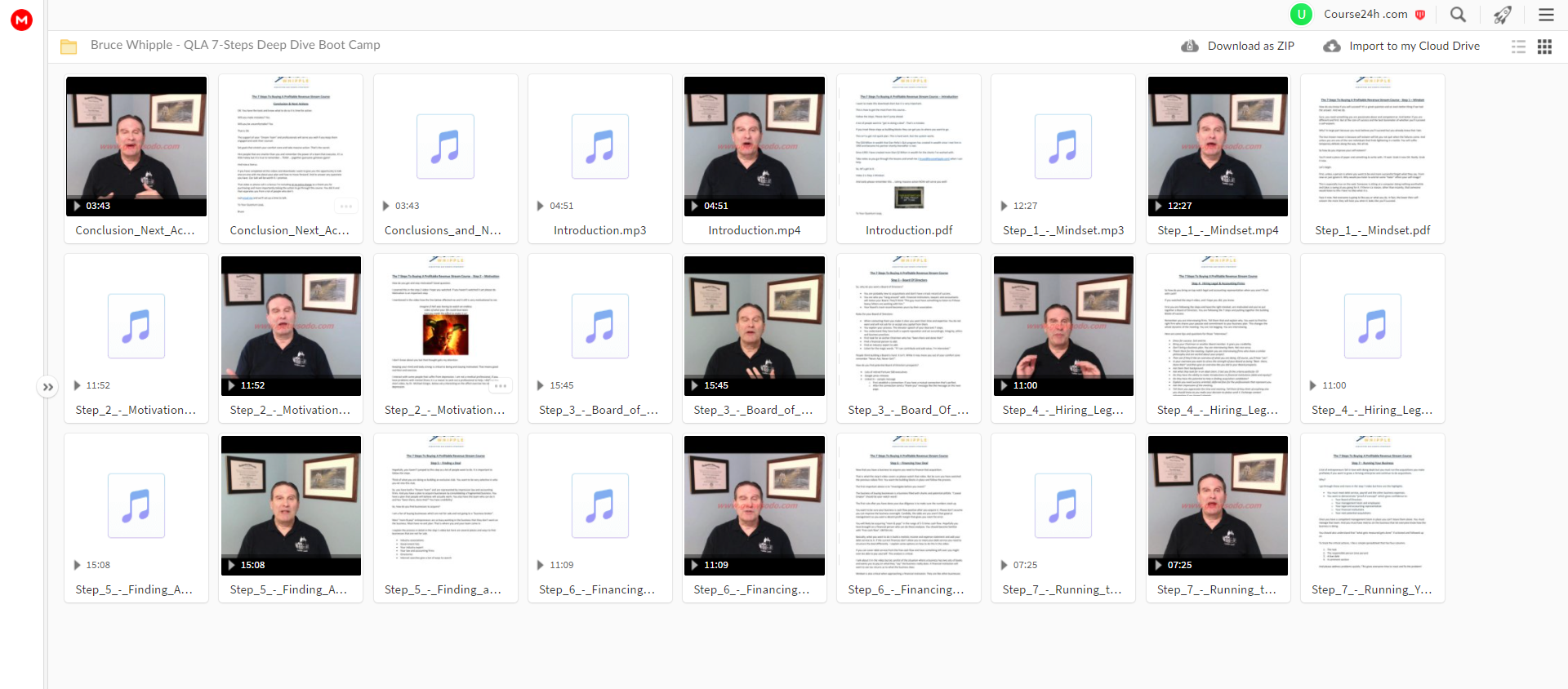Import to my Cloud Drive
The height and width of the screenshot is (689, 1568).
pyautogui.click(x=1401, y=46)
